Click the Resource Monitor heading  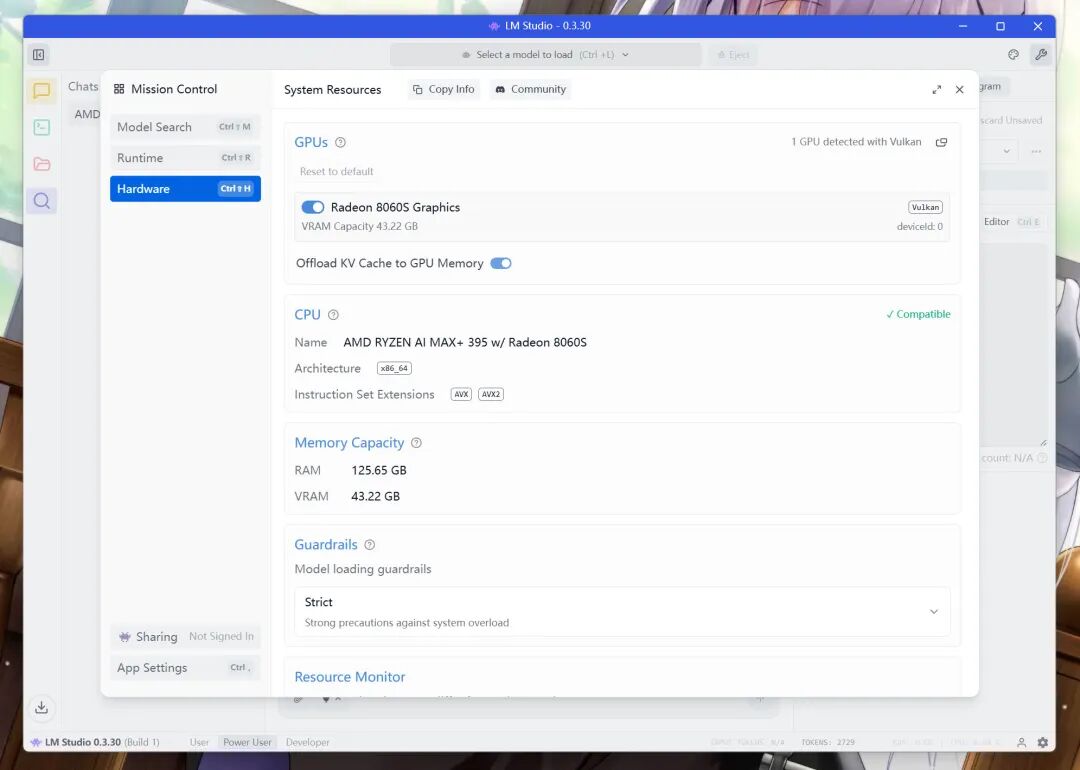pyautogui.click(x=350, y=677)
